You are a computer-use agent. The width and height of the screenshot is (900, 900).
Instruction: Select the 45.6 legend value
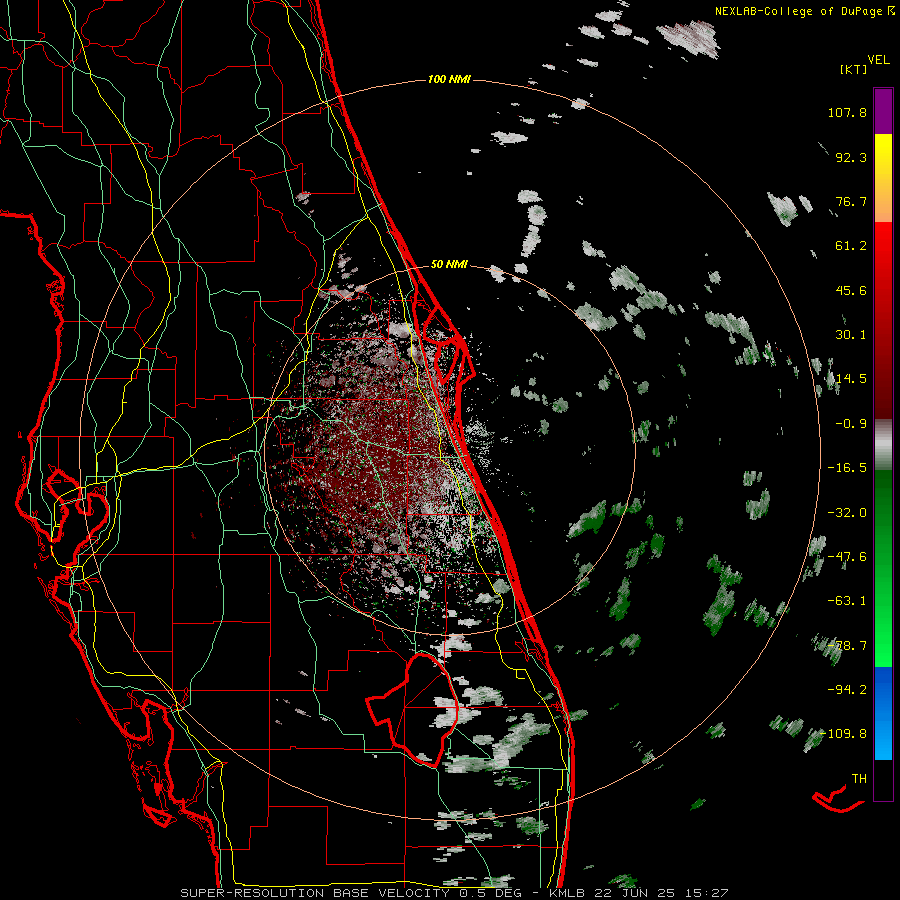coord(851,290)
